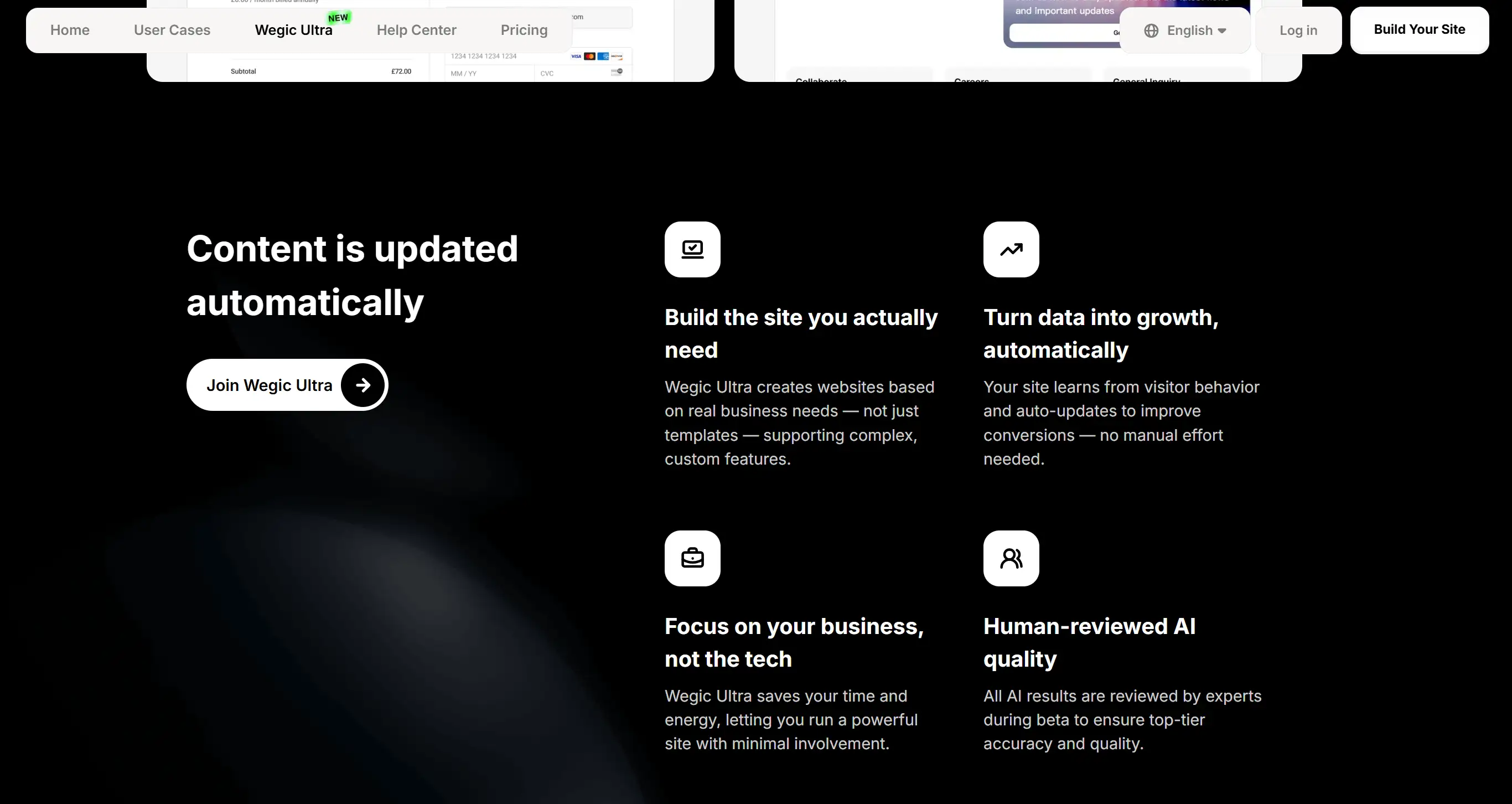Click the American Express logo
This screenshot has height=804, width=1512.
tap(603, 56)
